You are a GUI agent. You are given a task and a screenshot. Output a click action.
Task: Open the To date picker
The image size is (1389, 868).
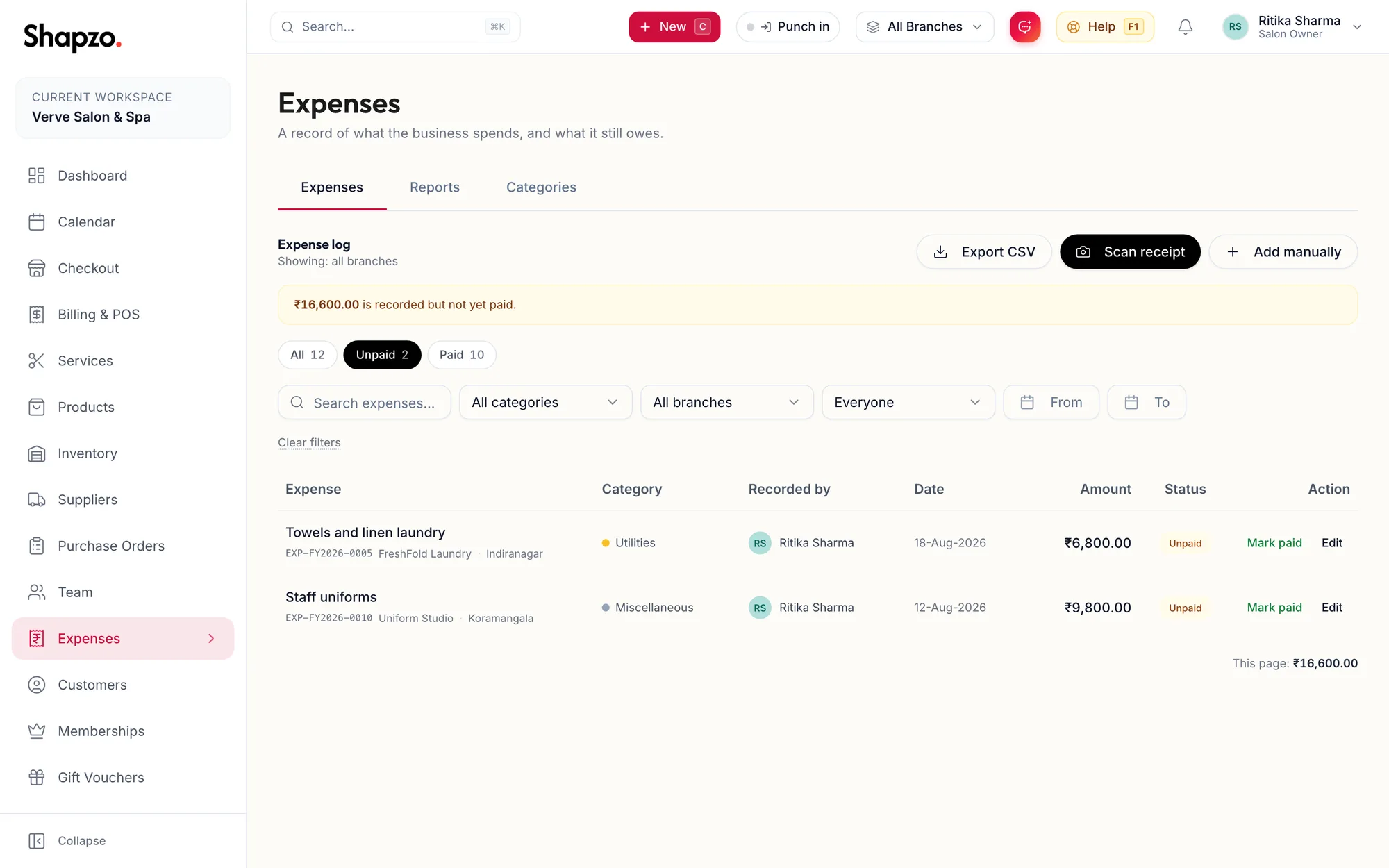1147,403
